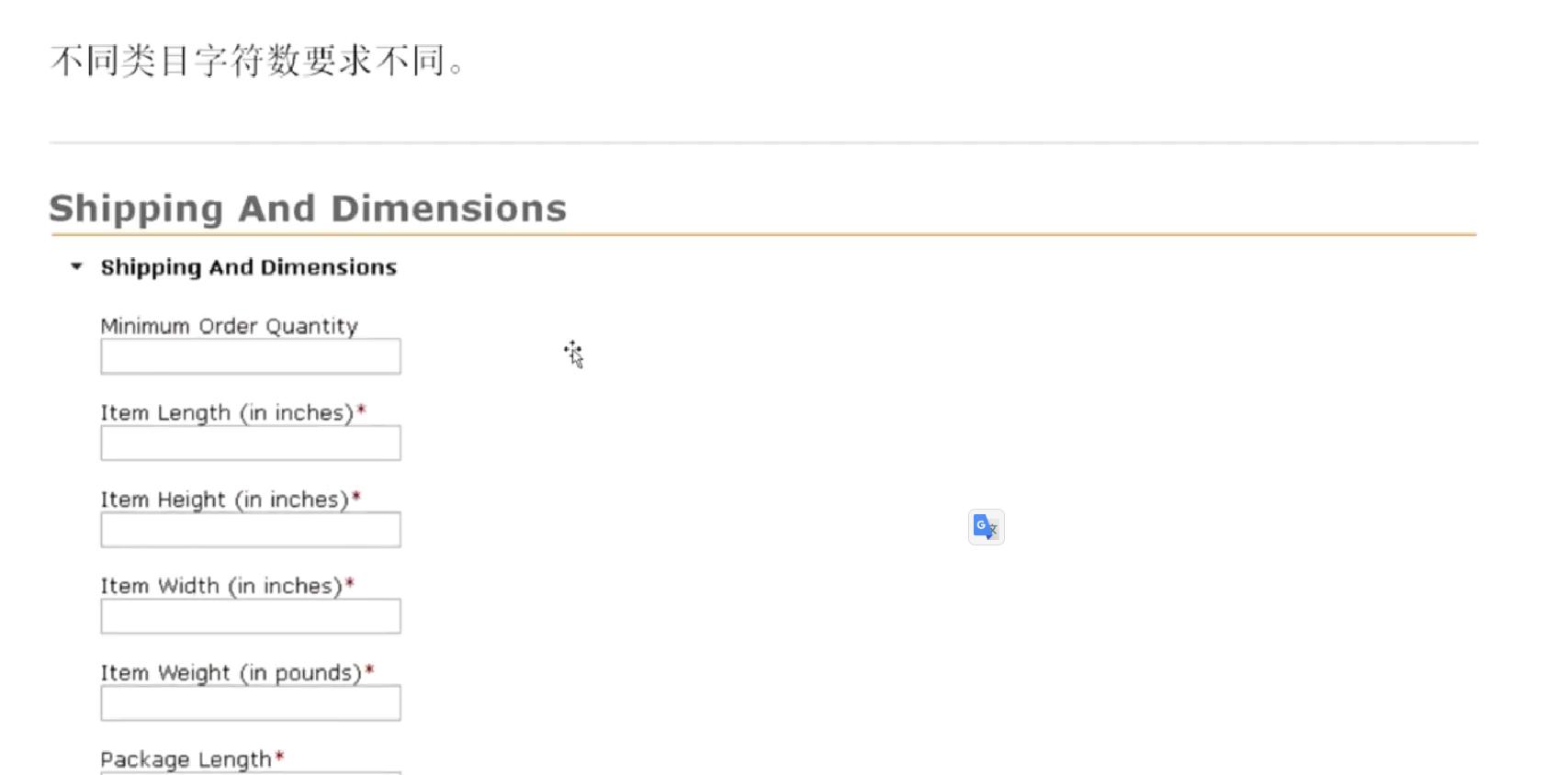Screen dimensions: 1568x775
Task: Click the Minimum Order Quantity label
Action: [229, 326]
